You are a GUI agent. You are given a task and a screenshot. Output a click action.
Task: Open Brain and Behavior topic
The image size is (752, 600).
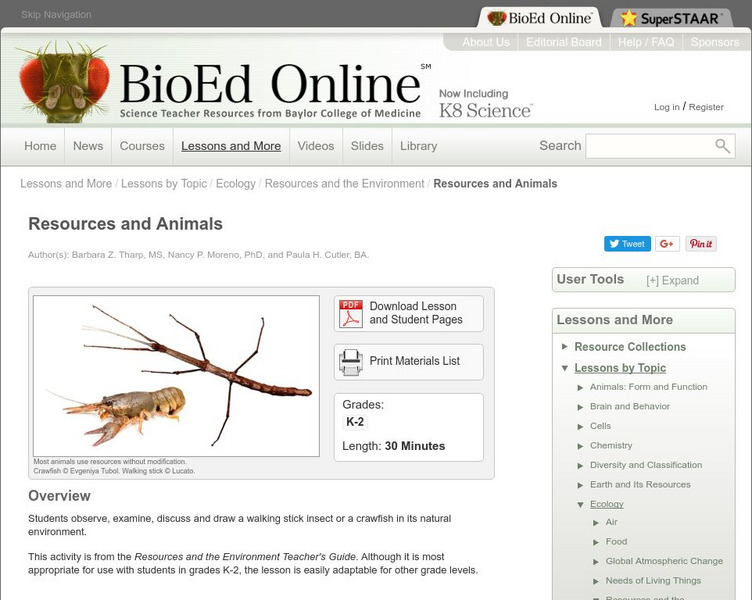[x=630, y=407]
